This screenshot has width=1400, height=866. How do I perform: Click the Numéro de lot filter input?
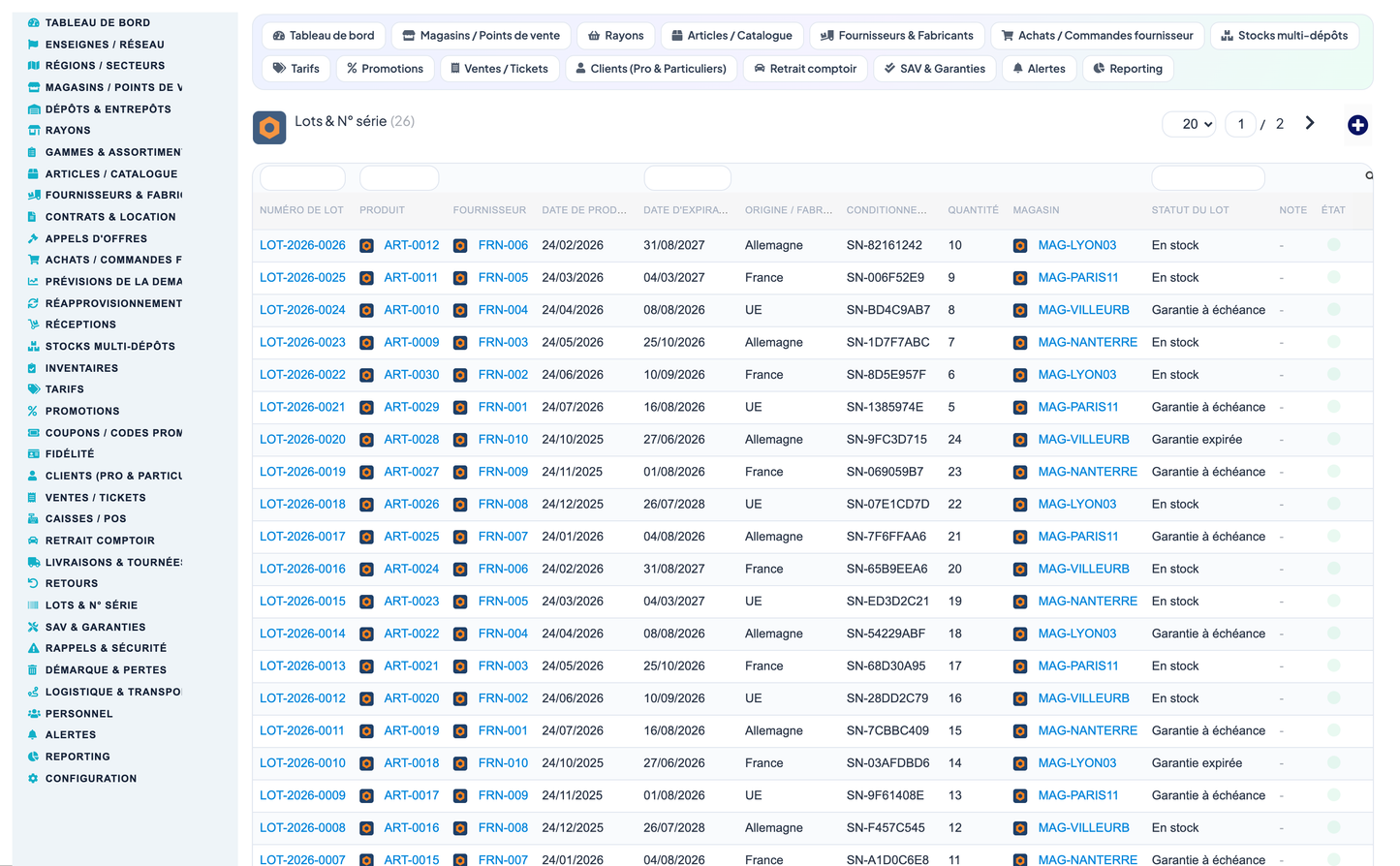[x=302, y=177]
